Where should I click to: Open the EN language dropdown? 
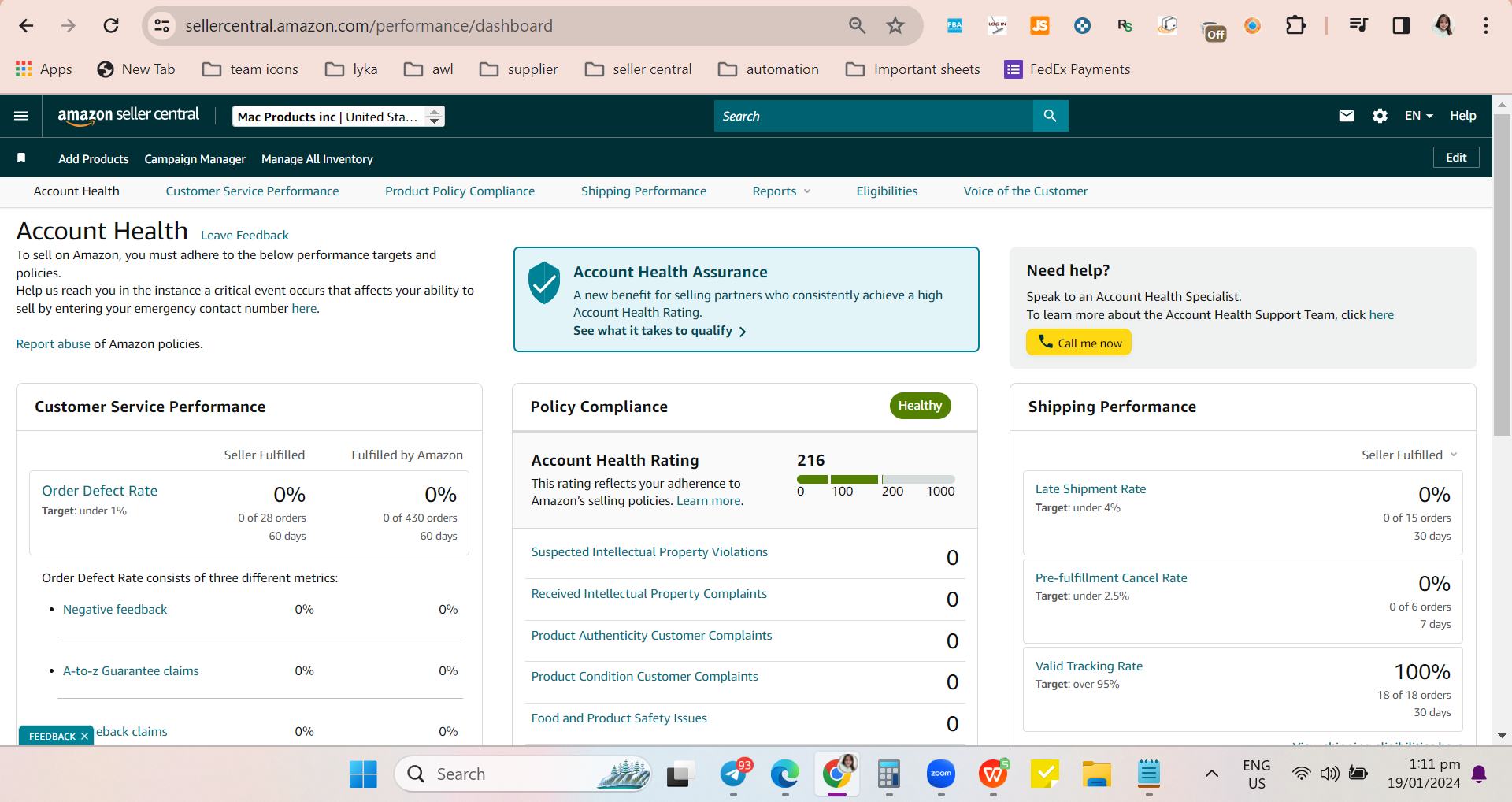click(1418, 116)
